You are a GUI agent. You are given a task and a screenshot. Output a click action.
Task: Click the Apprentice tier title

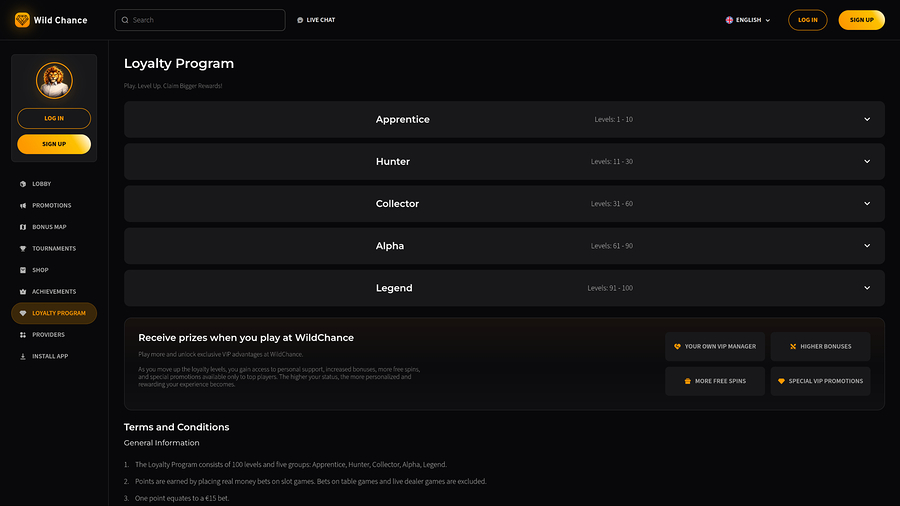coord(402,119)
